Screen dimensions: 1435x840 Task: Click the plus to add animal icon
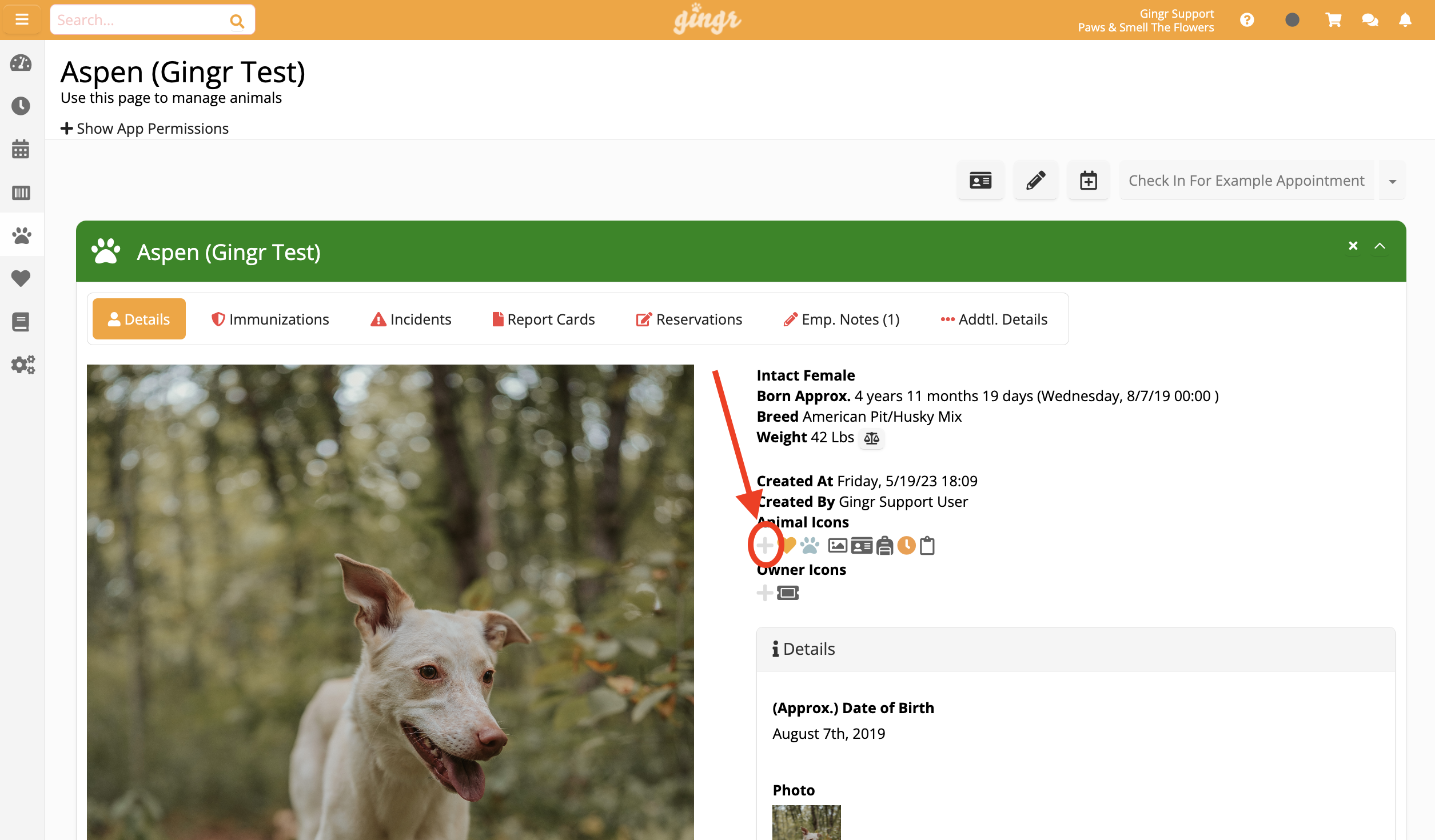pos(765,545)
